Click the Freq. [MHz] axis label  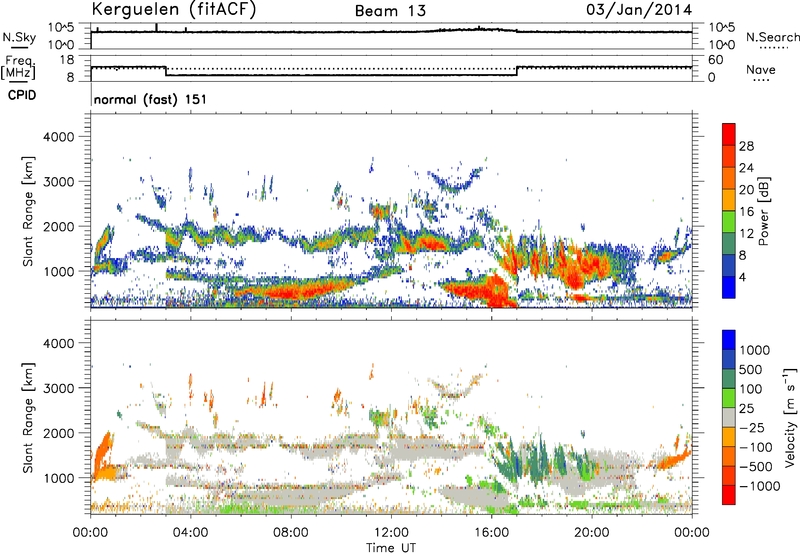coord(19,67)
